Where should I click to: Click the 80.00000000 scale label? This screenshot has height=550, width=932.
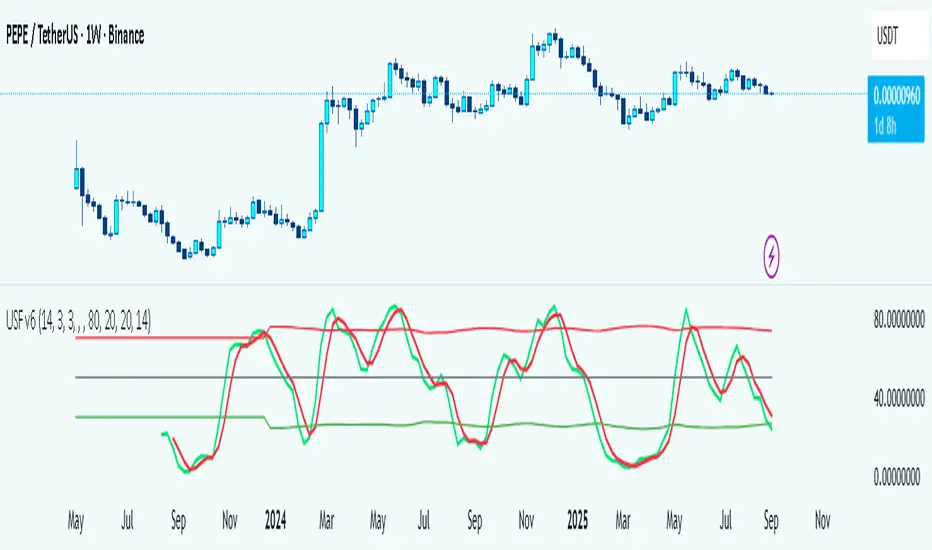[x=900, y=320]
